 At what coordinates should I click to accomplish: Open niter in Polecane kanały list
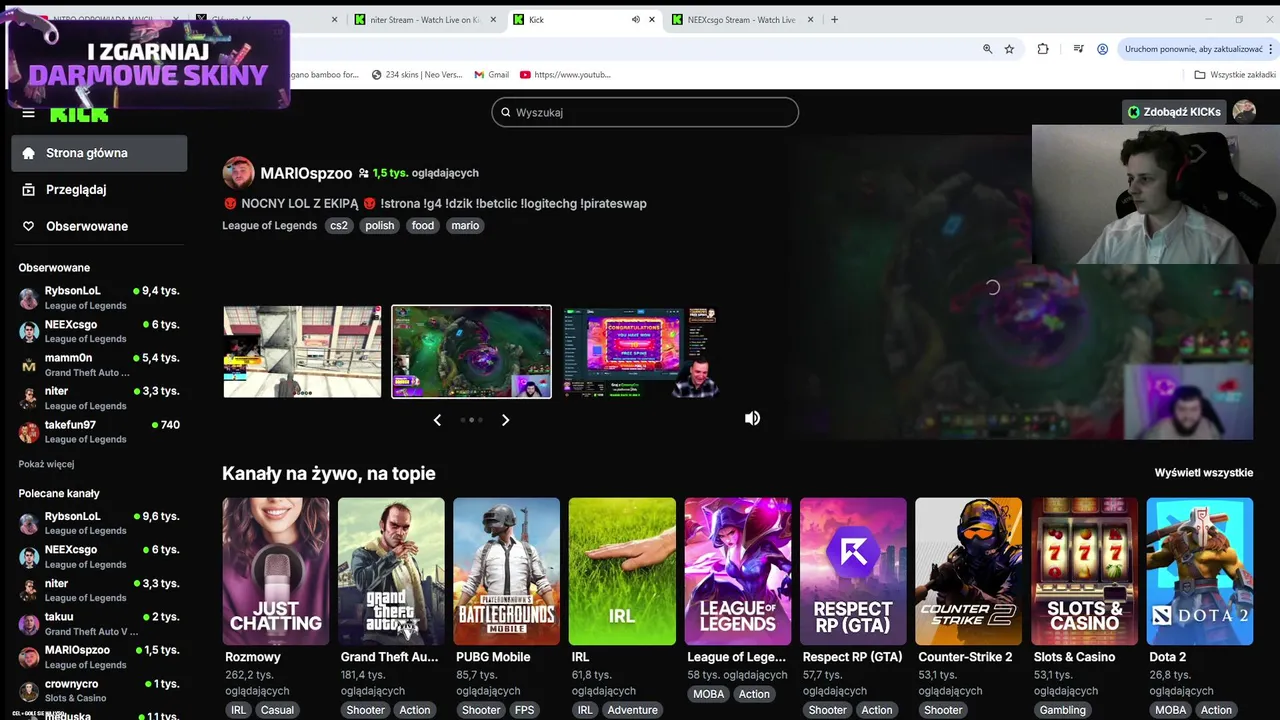[99, 590]
